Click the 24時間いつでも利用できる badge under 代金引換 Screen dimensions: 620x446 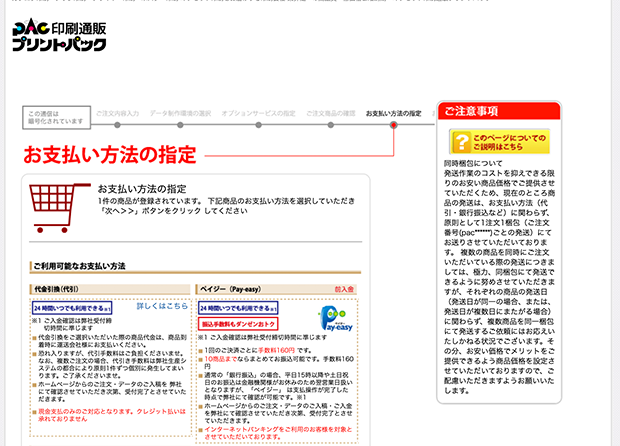[x=72, y=308]
